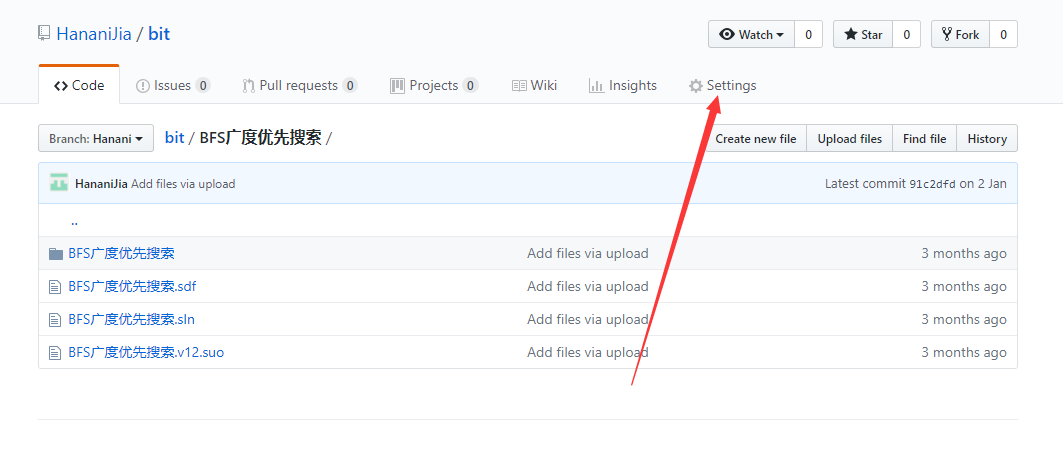Open commit message in BFS广度优先搜索 folder row

[x=588, y=254]
